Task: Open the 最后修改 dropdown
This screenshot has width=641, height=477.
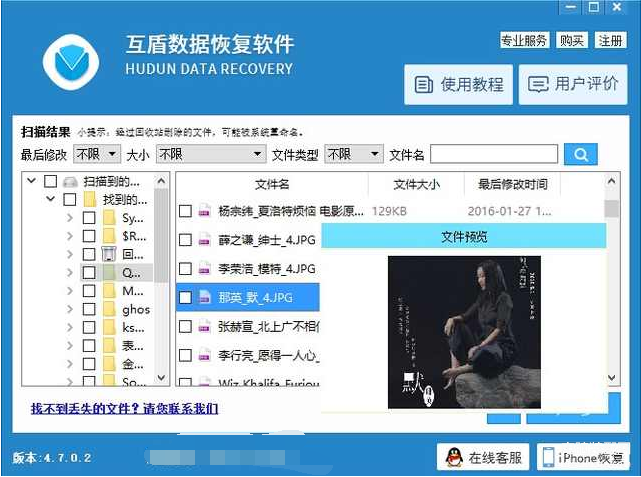Action: click(97, 155)
